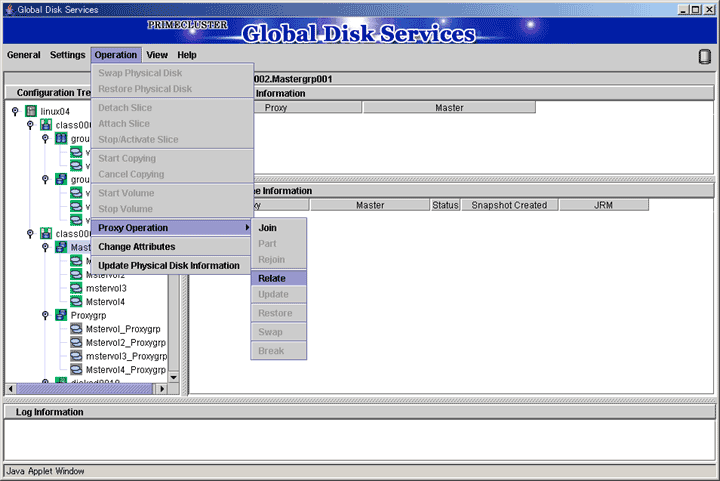
Task: Select mstervol3_Proxygrp tree item
Action: click(126, 356)
